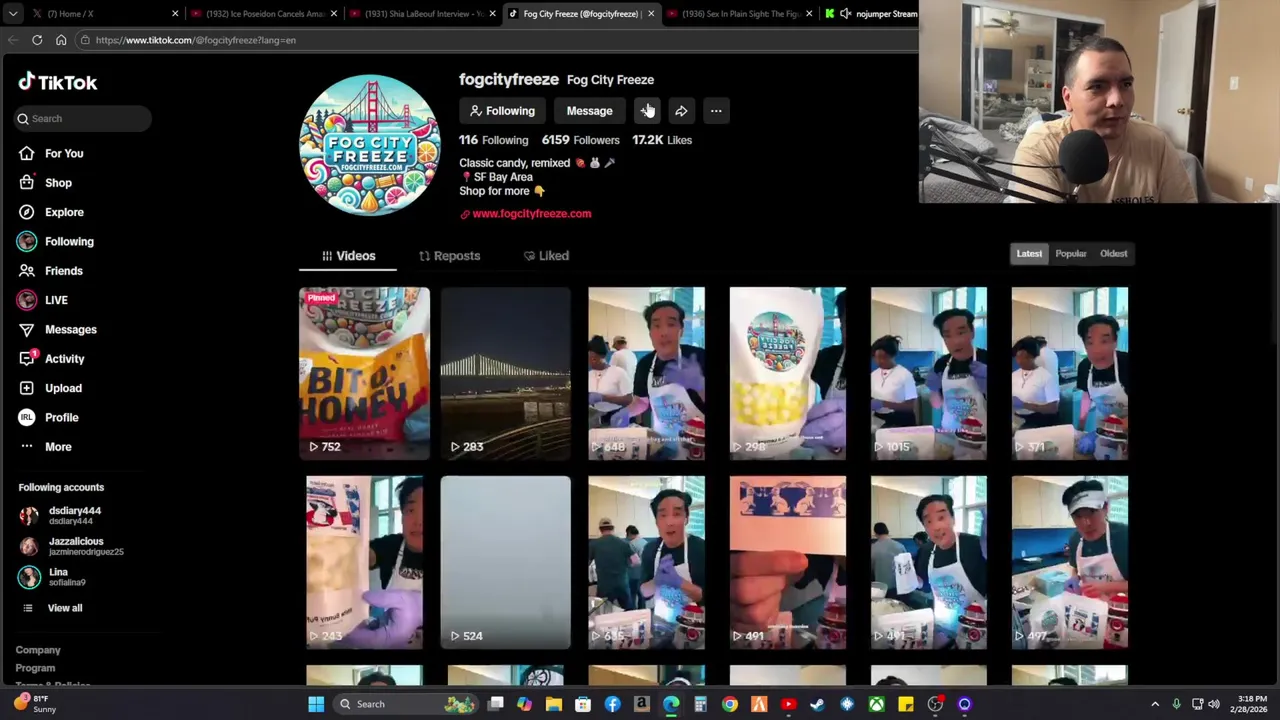Open the yellow candy bag video, 298 views

(787, 374)
